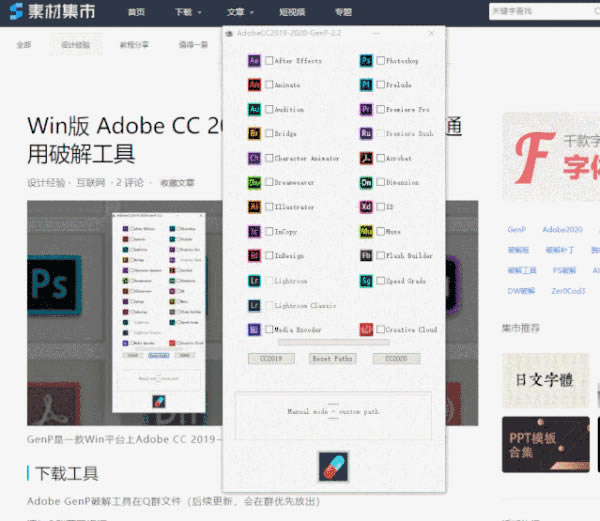Open the Zer0Cod3 tag link
600x521 pixels.
[x=568, y=291]
